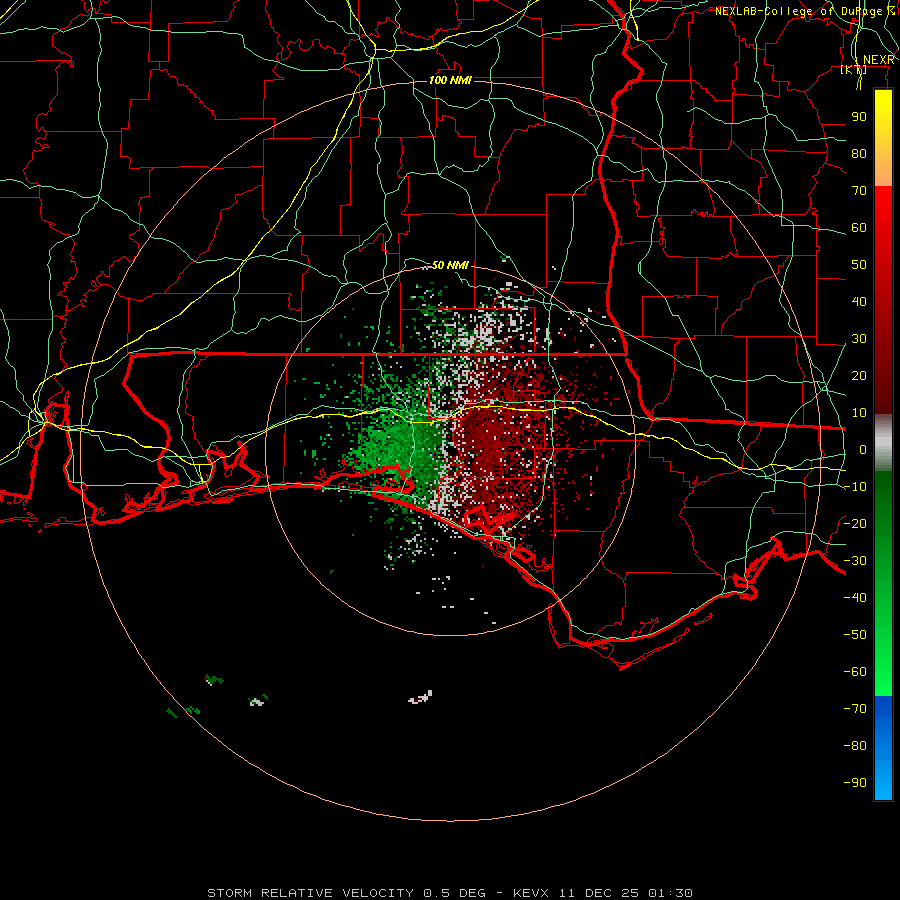
Task: Click the positive 80 scale value
Action: [x=859, y=154]
